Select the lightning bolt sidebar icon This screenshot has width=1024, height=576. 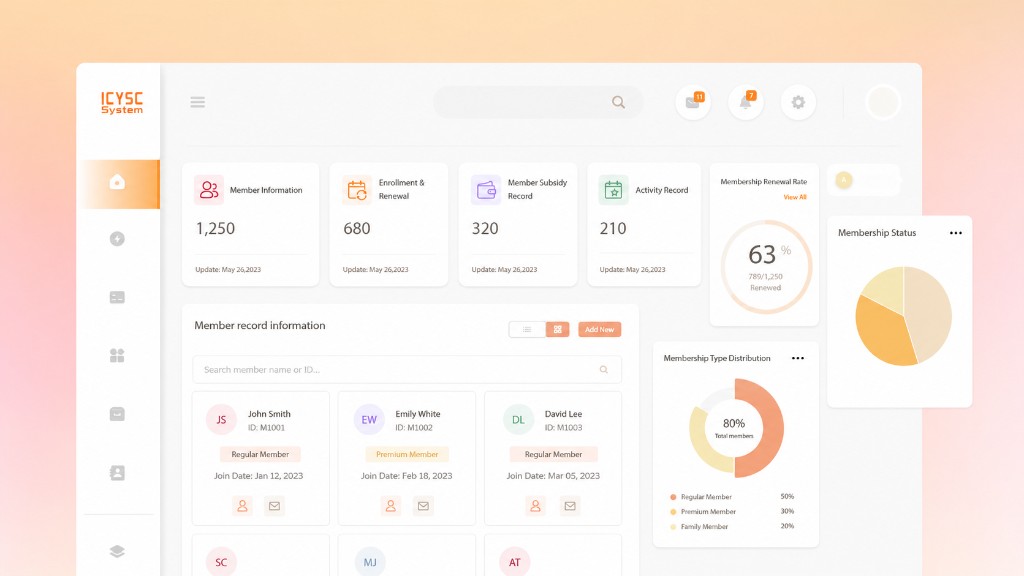point(118,239)
